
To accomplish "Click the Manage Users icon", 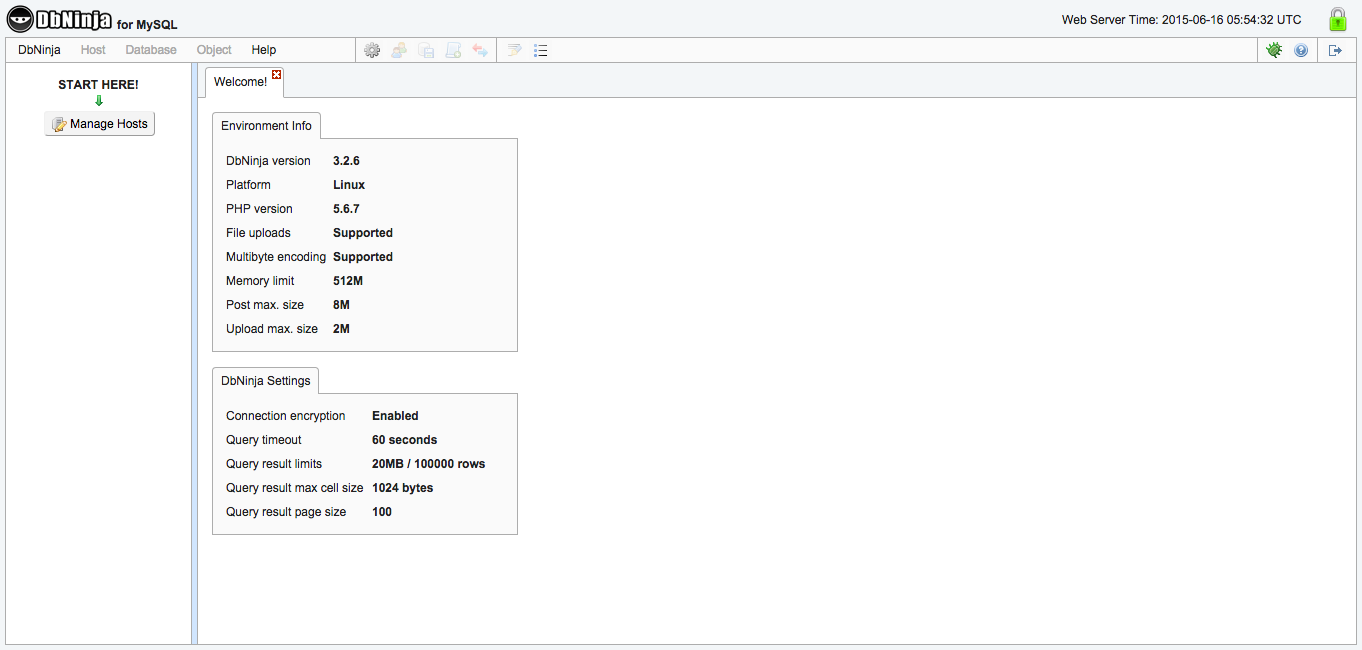I will [x=399, y=50].
